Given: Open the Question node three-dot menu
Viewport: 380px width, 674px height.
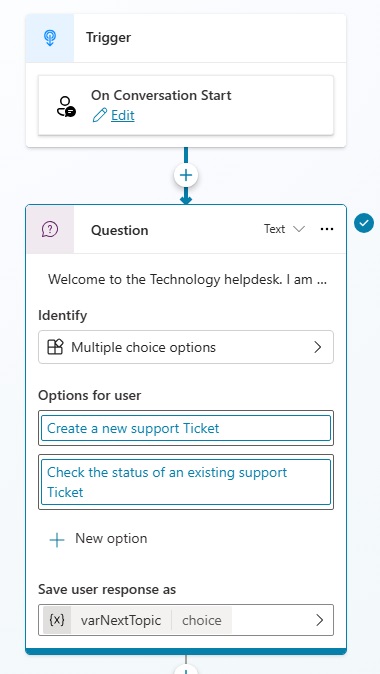Looking at the screenshot, I should 327,230.
